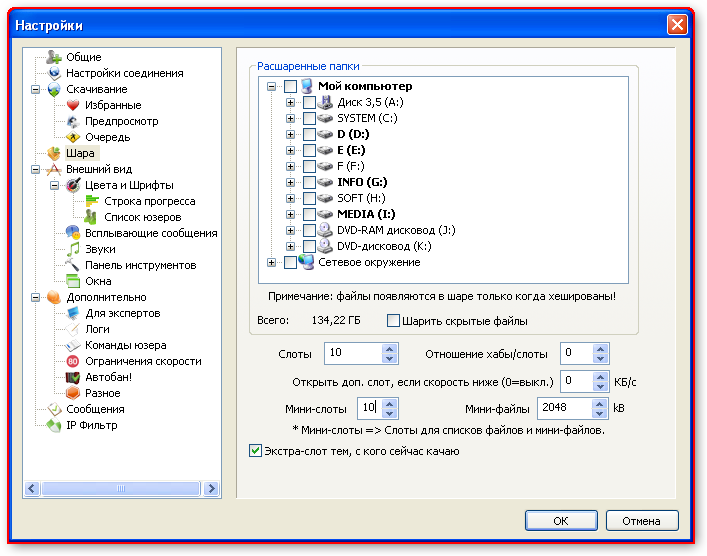The image size is (707, 556).
Task: Click the Ограничения скорости 80 icon
Action: click(x=73, y=361)
